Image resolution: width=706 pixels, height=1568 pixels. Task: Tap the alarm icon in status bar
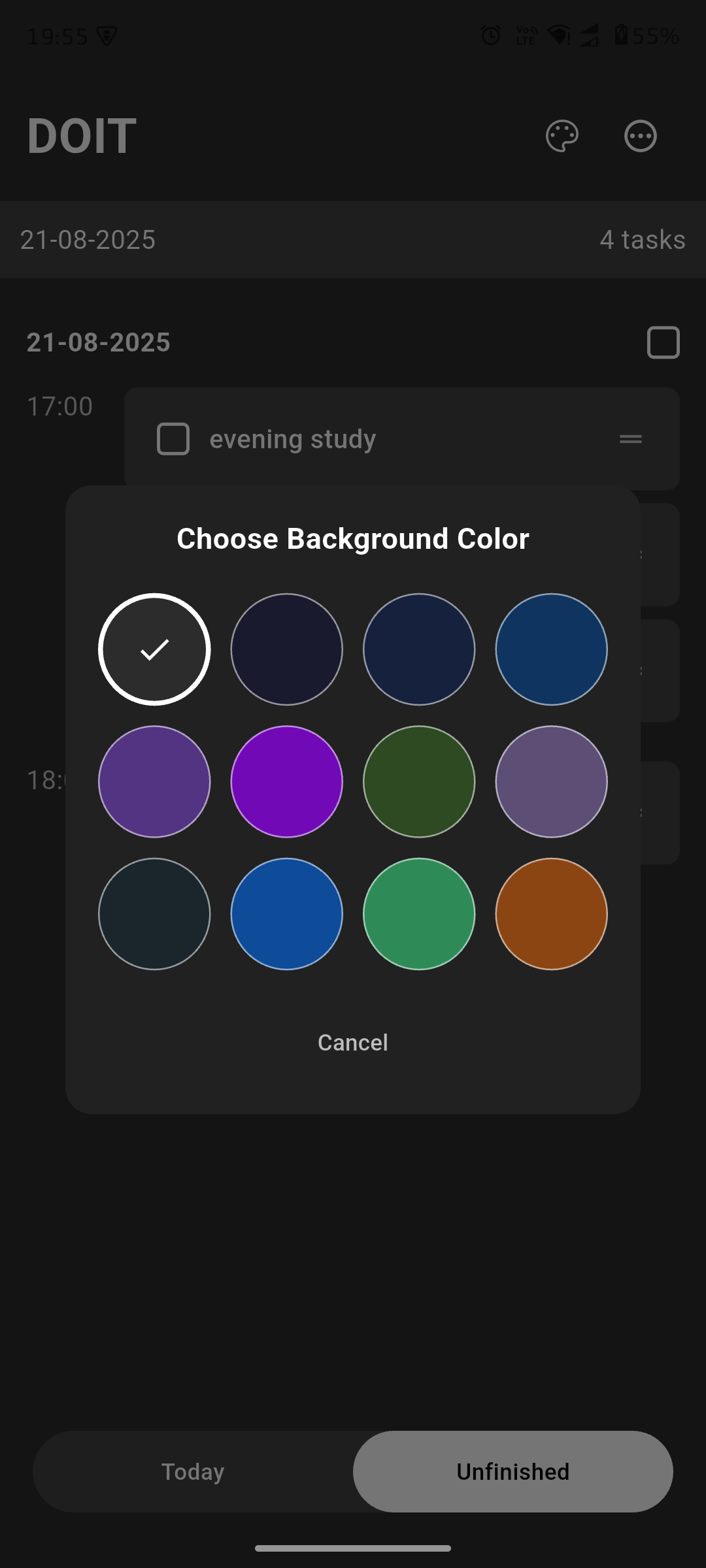[491, 35]
